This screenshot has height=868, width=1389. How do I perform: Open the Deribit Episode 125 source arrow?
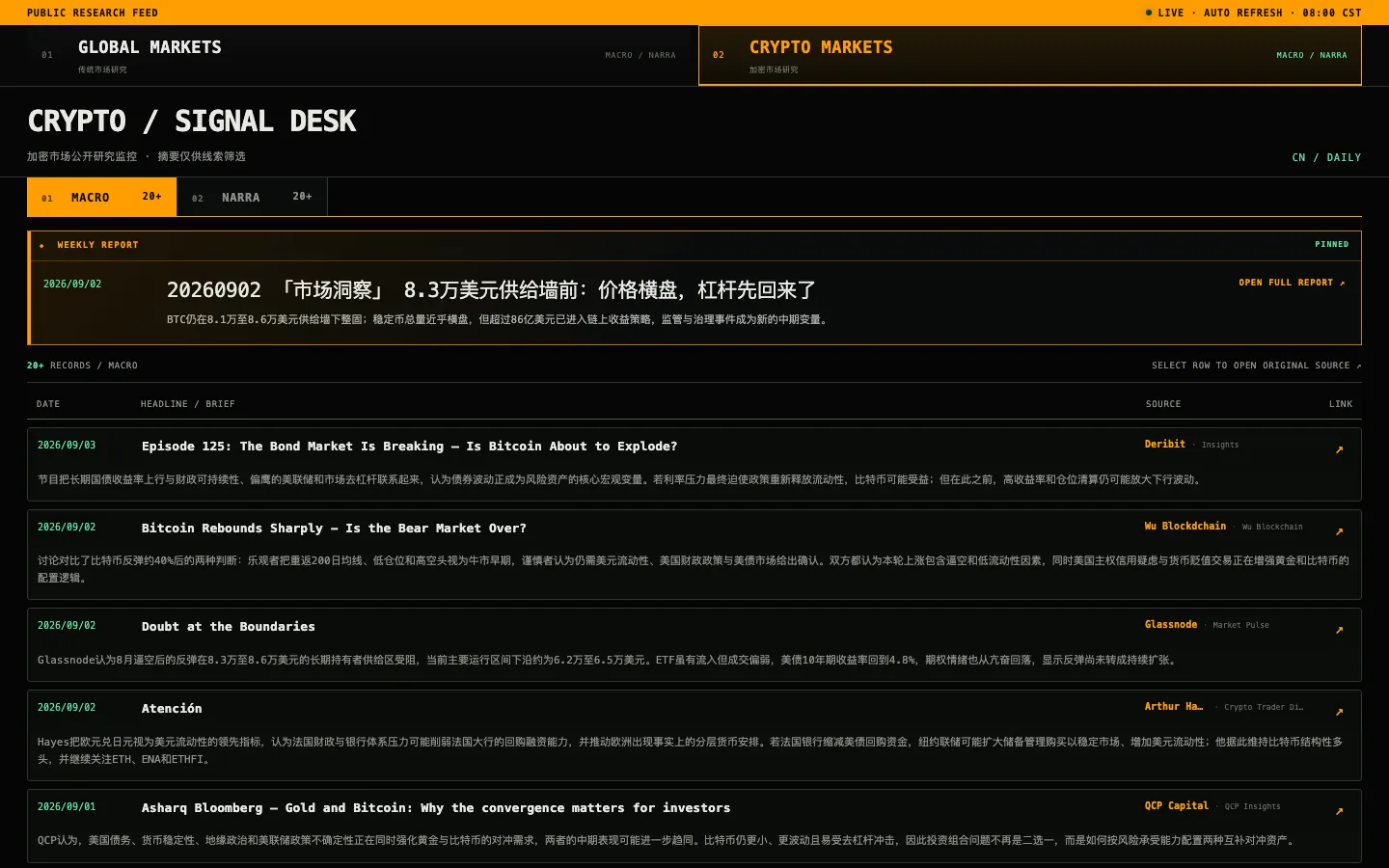(x=1339, y=449)
